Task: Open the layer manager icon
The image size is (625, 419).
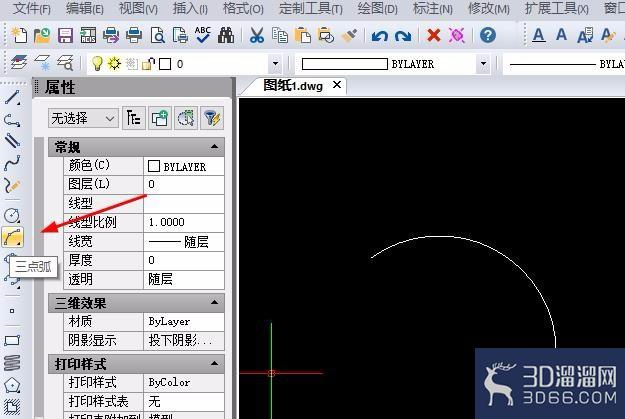Action: pos(19,63)
